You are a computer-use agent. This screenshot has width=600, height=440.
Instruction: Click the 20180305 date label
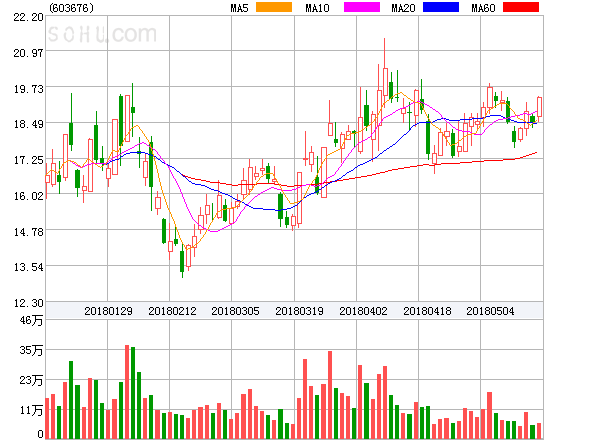coord(235,311)
